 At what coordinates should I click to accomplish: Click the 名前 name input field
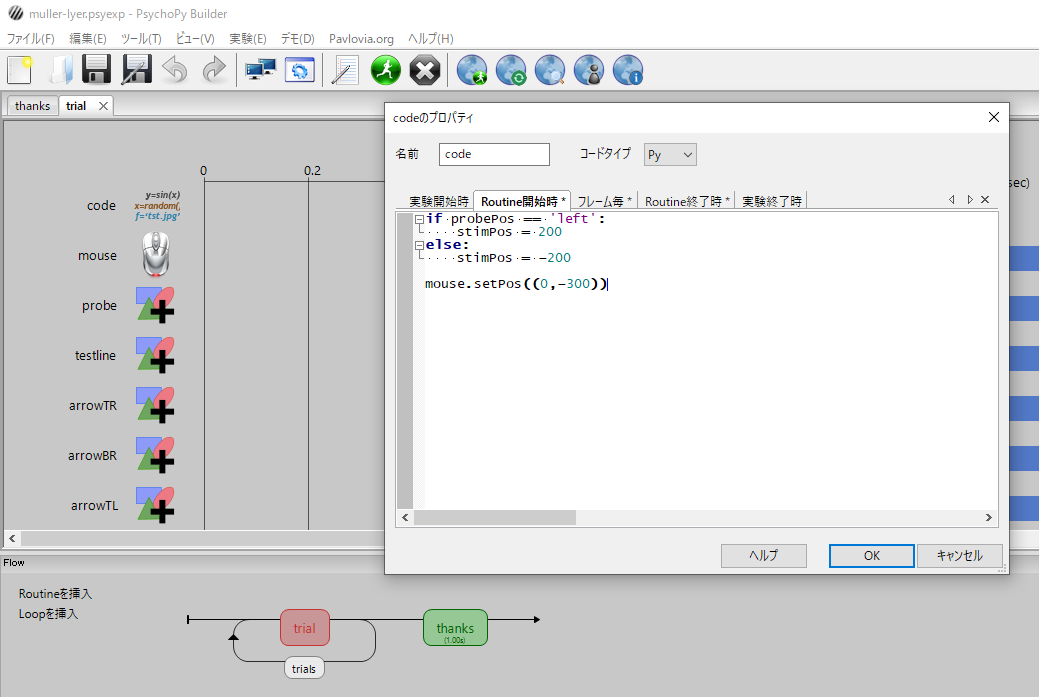(494, 154)
